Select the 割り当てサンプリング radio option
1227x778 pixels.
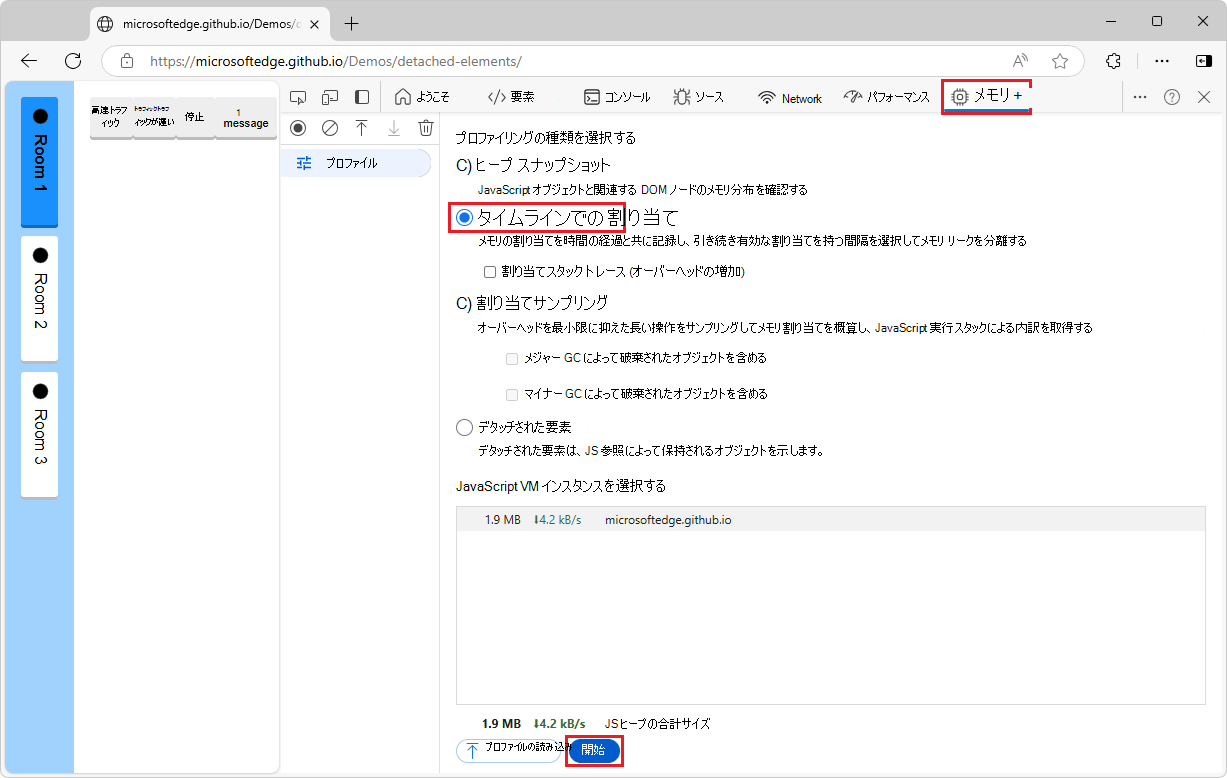pyautogui.click(x=463, y=302)
